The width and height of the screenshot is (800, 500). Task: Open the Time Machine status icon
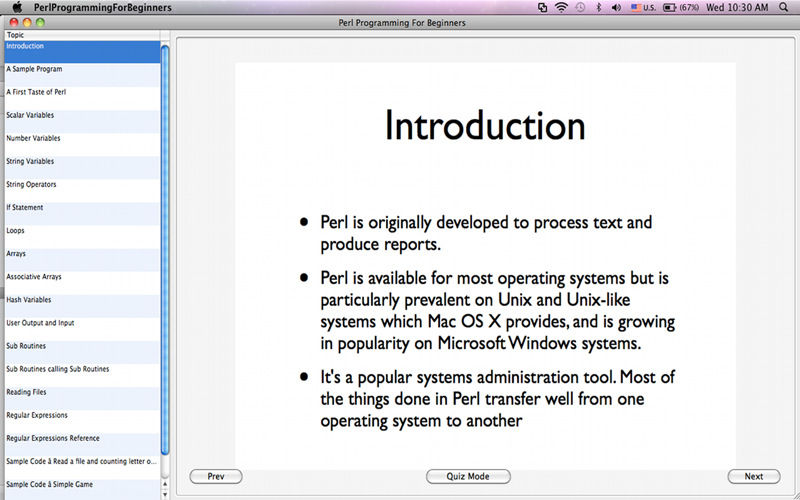click(580, 8)
